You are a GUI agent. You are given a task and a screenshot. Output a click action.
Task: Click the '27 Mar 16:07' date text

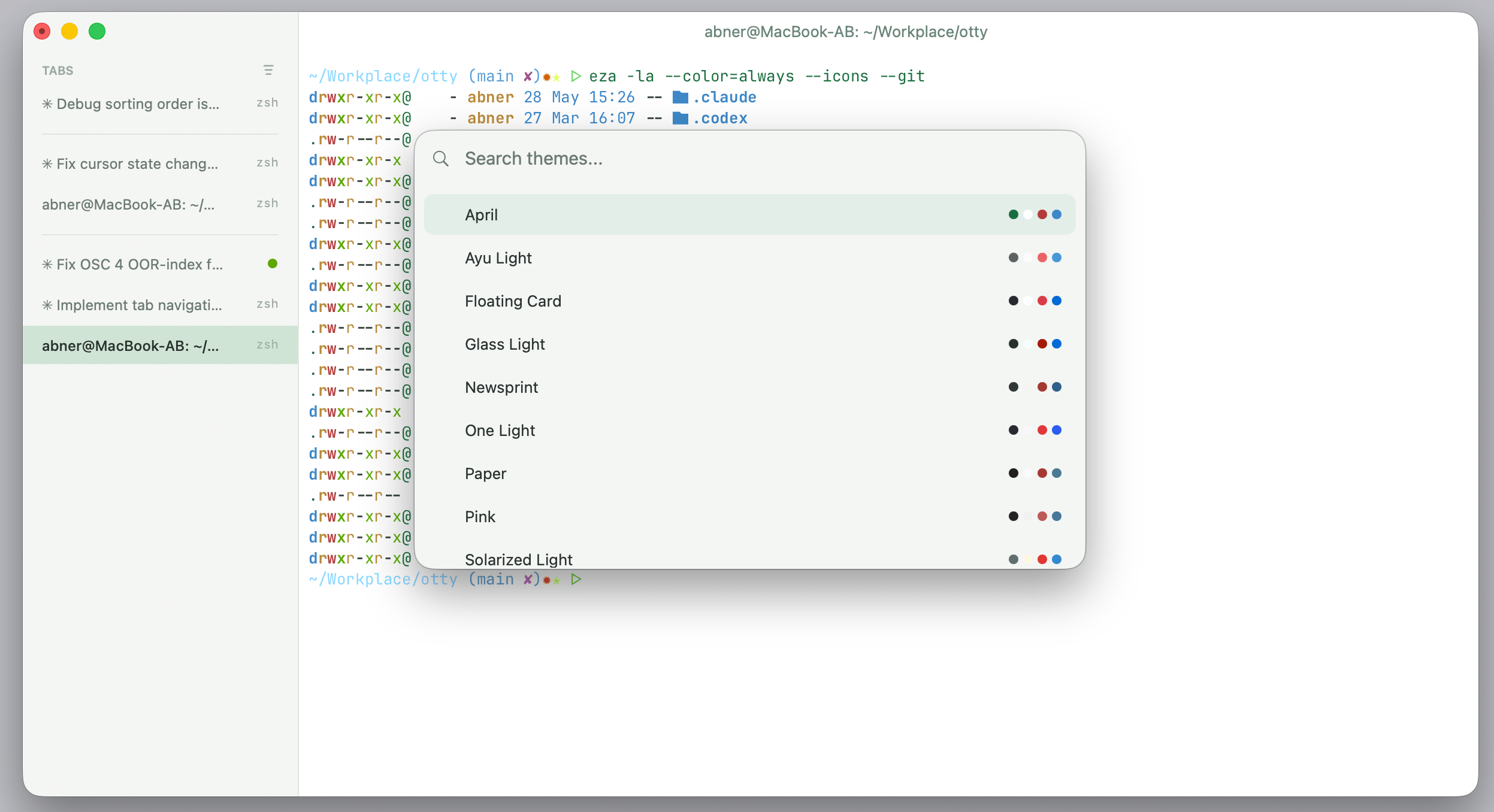[x=579, y=118]
